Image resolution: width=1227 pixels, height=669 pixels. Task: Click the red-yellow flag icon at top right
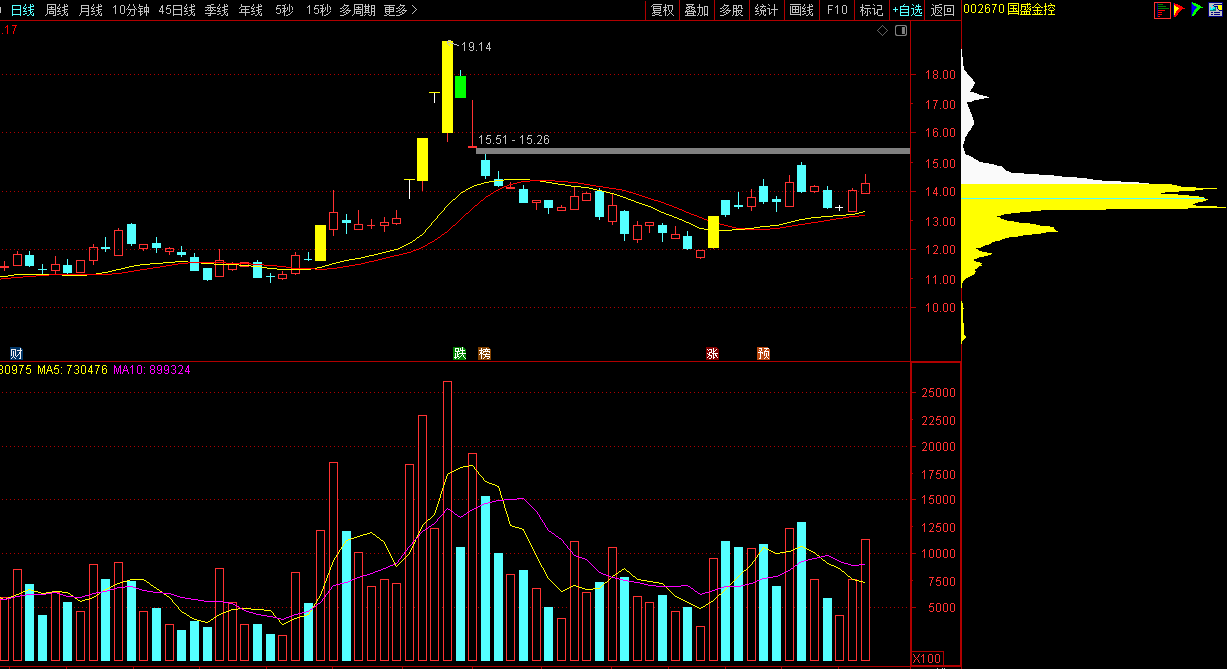click(1179, 10)
